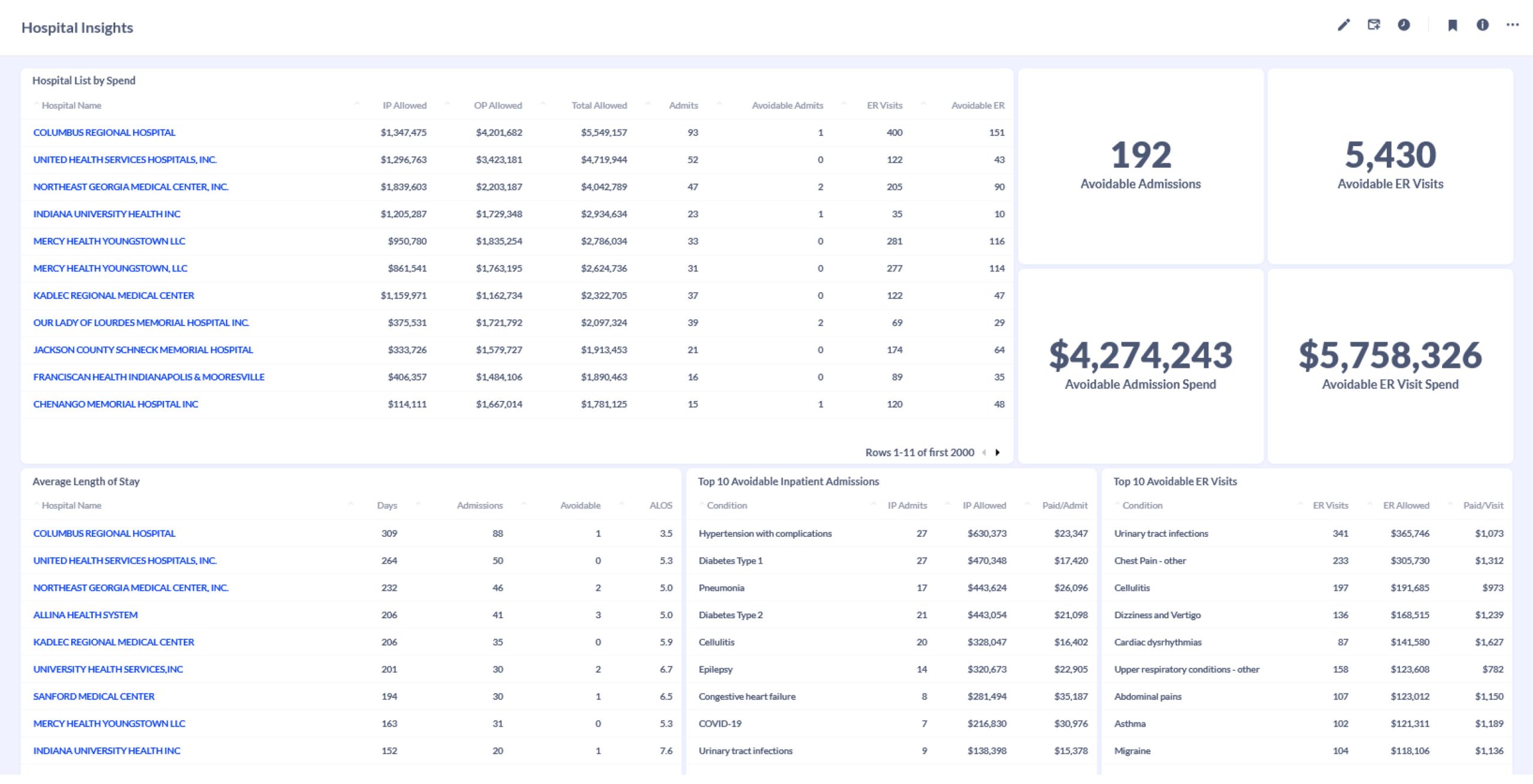Go to next page of hospital rows
The height and width of the screenshot is (784, 1533).
point(998,452)
